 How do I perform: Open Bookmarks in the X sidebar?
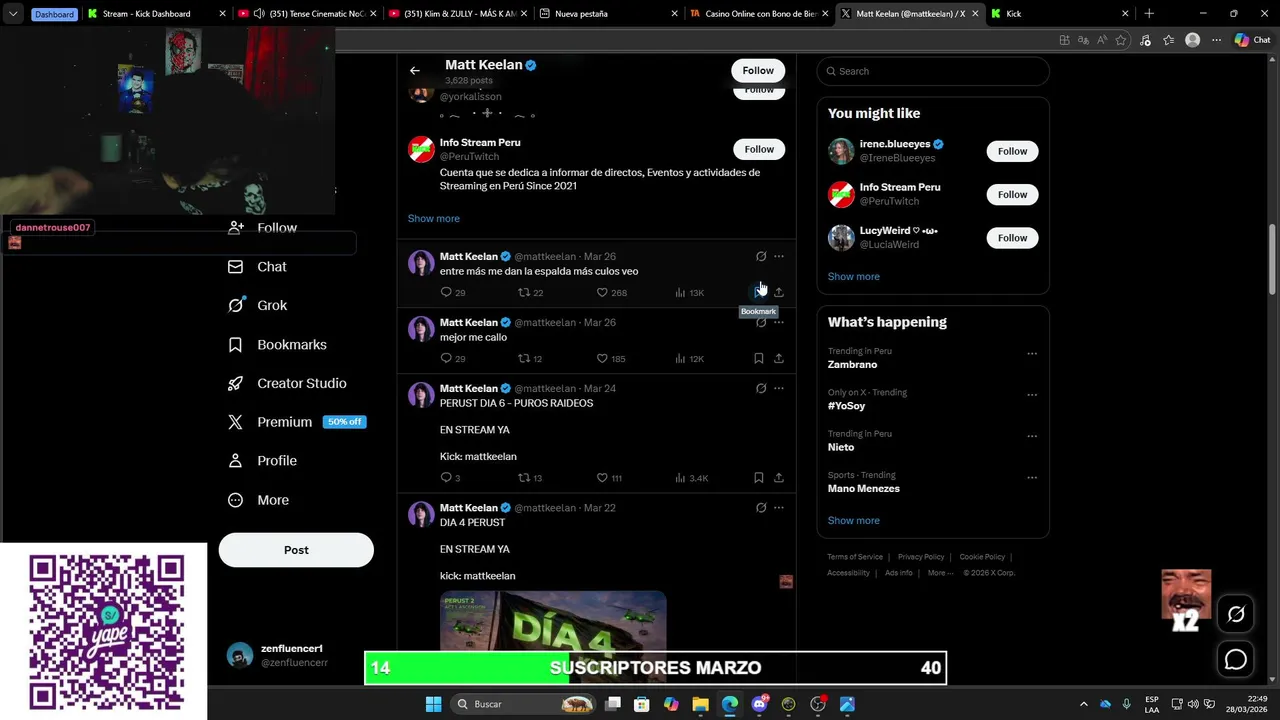tap(278, 344)
